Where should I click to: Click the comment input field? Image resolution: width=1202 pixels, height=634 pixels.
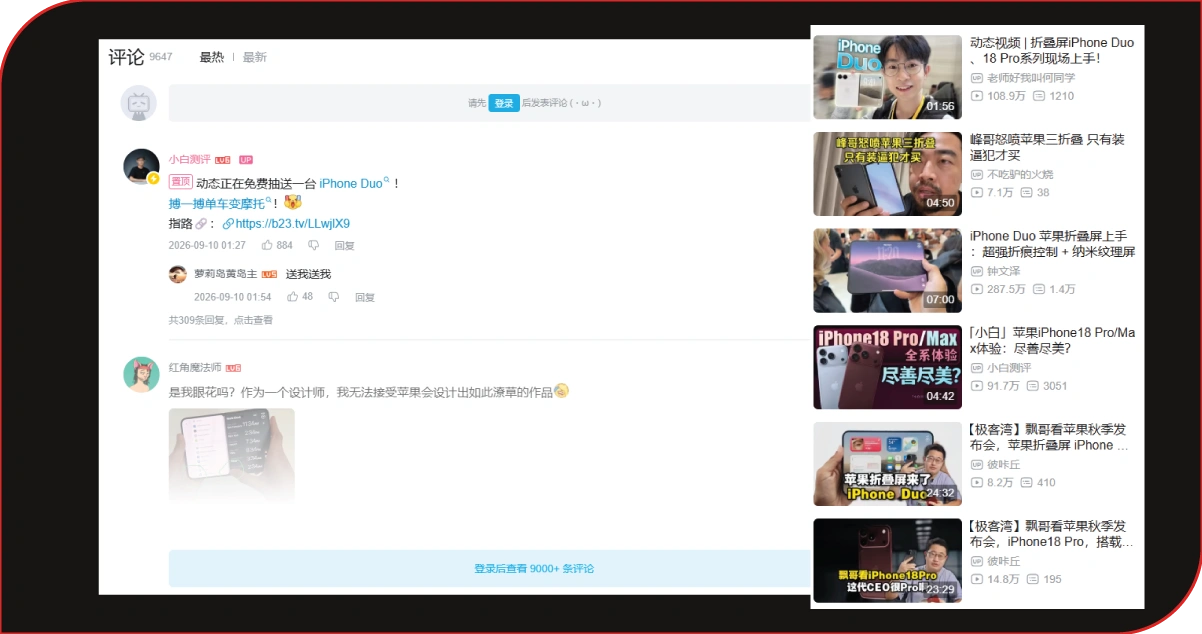(x=489, y=103)
